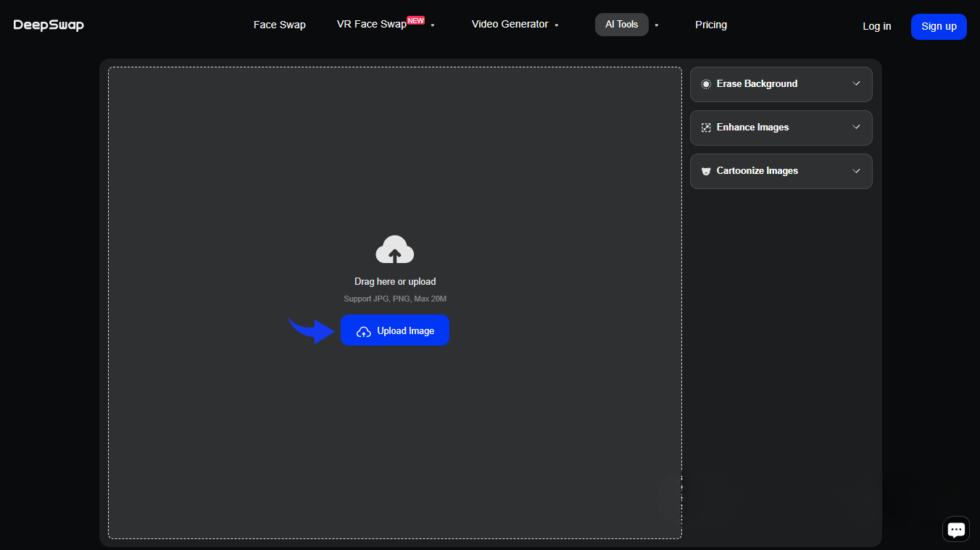Open the Pricing page
This screenshot has height=550, width=980.
click(711, 25)
